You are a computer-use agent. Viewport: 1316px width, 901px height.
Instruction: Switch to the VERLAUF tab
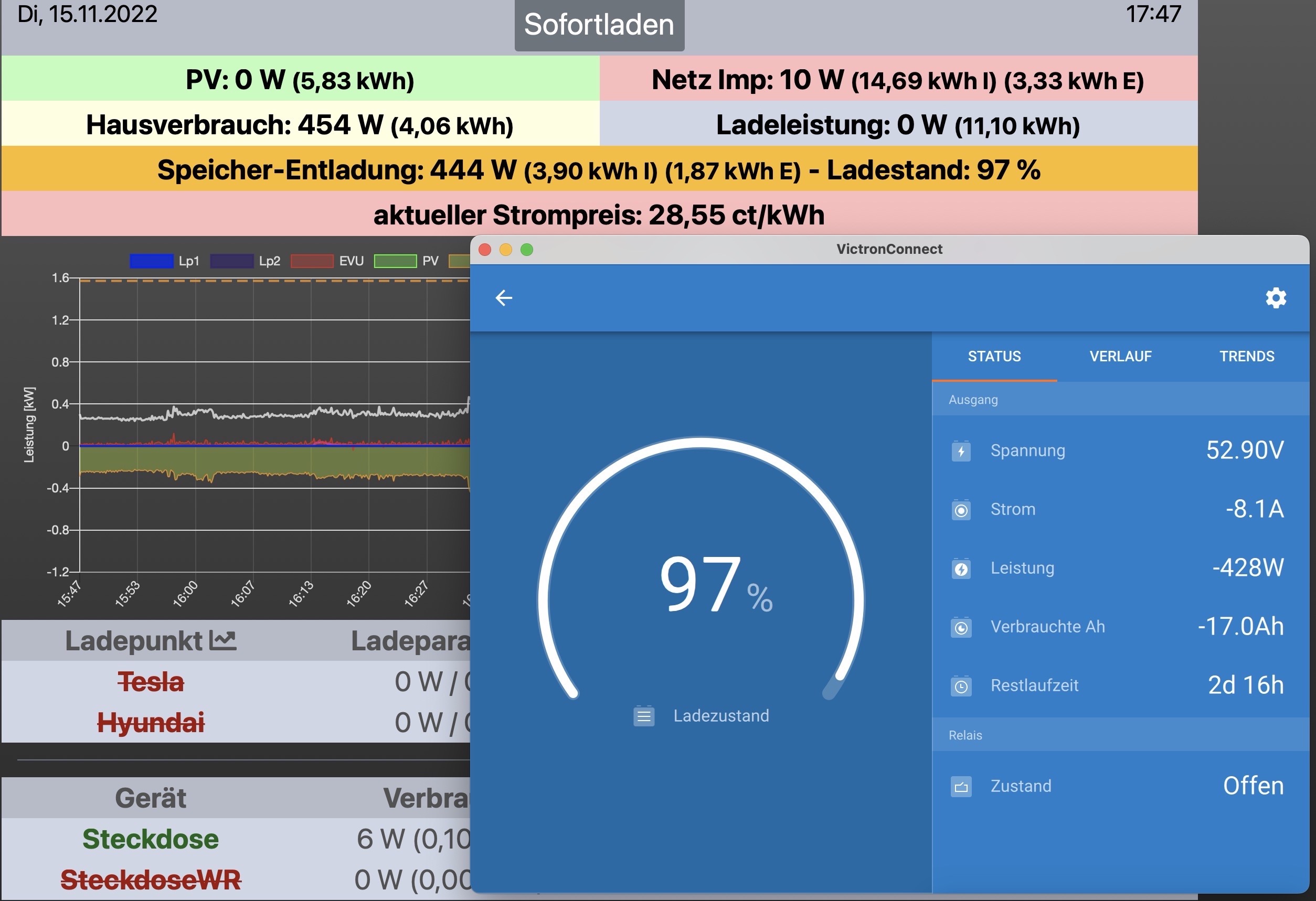pos(1120,357)
